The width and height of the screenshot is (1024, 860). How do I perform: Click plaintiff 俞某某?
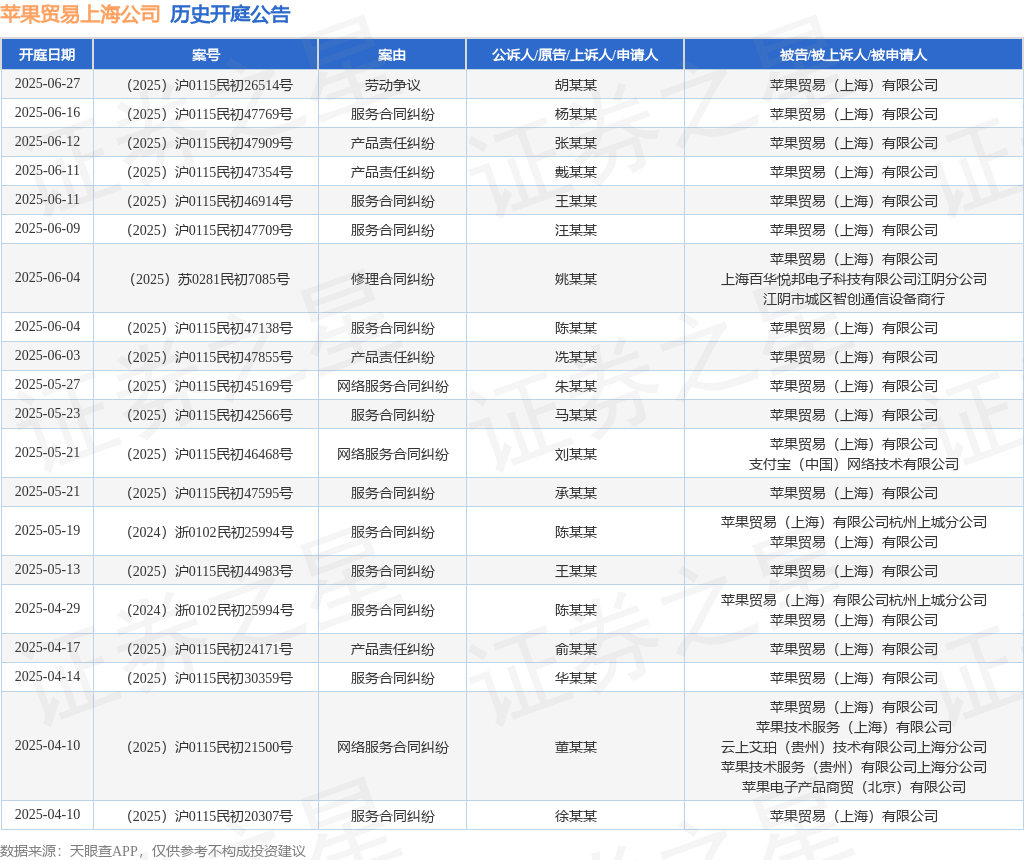[575, 649]
